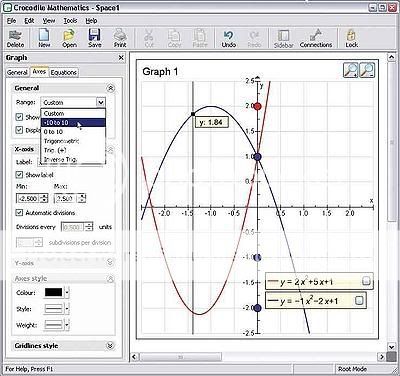Viewport: 400px width, 376px height.
Task: Open the Edit menu
Action: click(29, 21)
